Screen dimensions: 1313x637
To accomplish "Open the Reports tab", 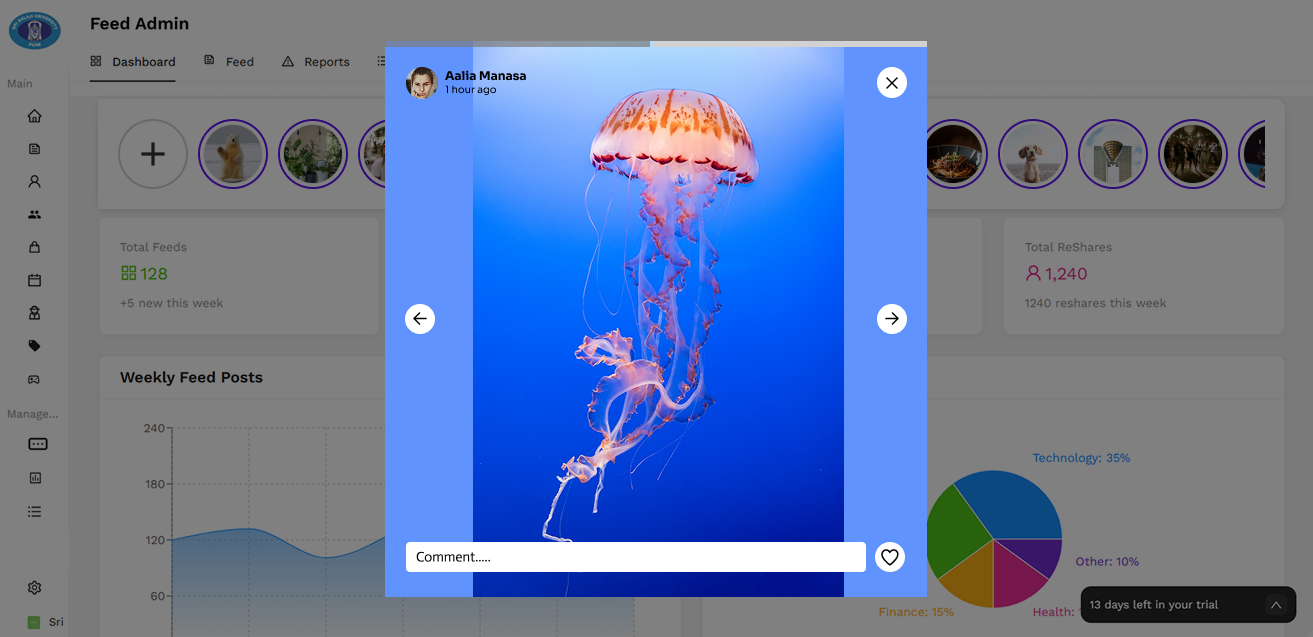I will coord(316,62).
